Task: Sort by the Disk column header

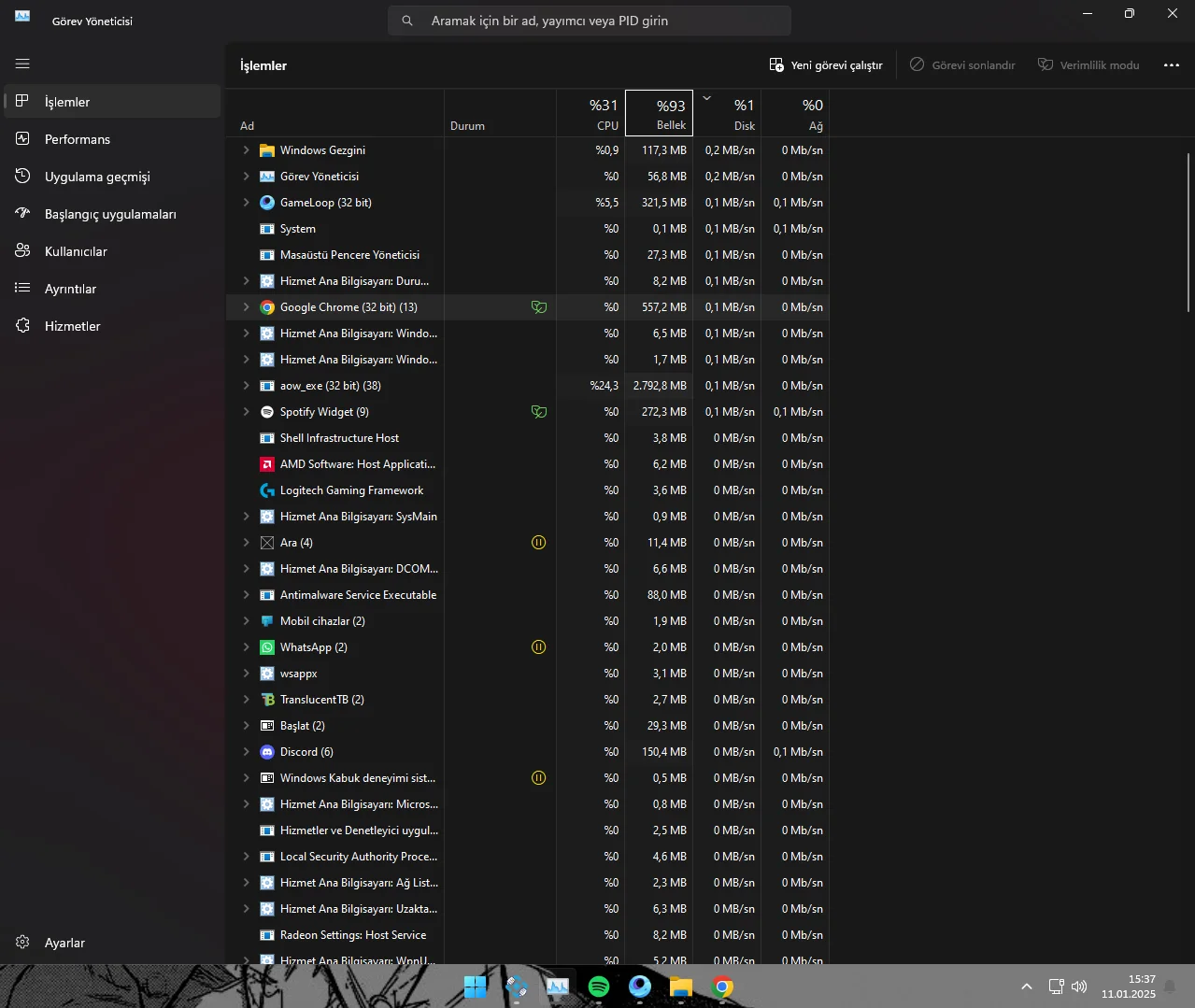Action: tap(727, 114)
